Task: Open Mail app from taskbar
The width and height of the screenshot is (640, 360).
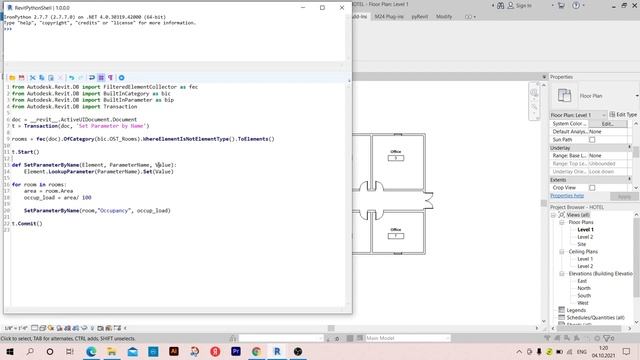Action: tap(133, 351)
